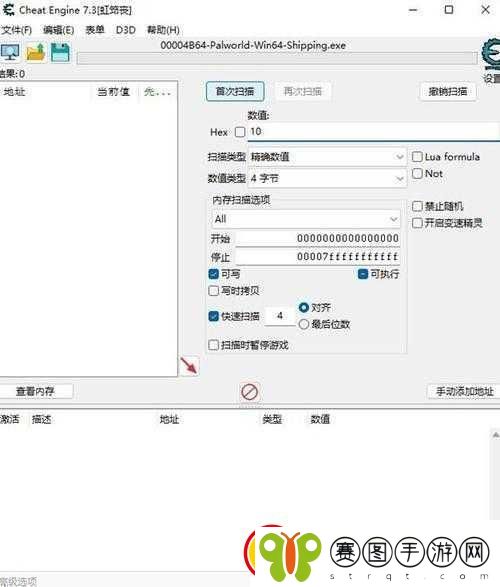Open the process selector computer icon

click(10, 53)
